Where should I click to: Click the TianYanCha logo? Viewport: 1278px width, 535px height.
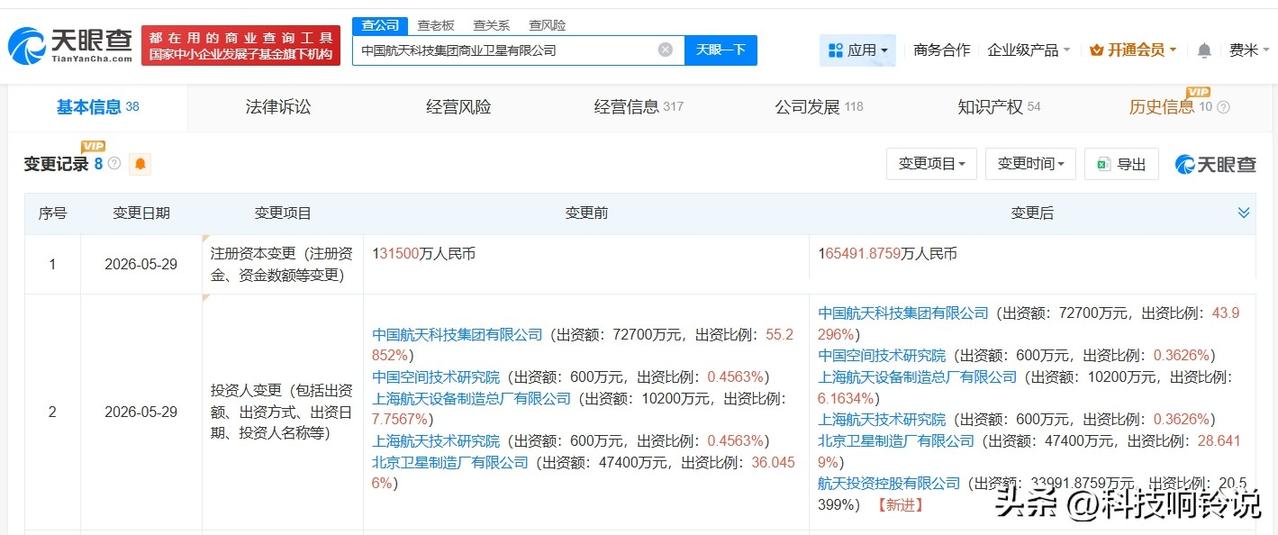70,45
